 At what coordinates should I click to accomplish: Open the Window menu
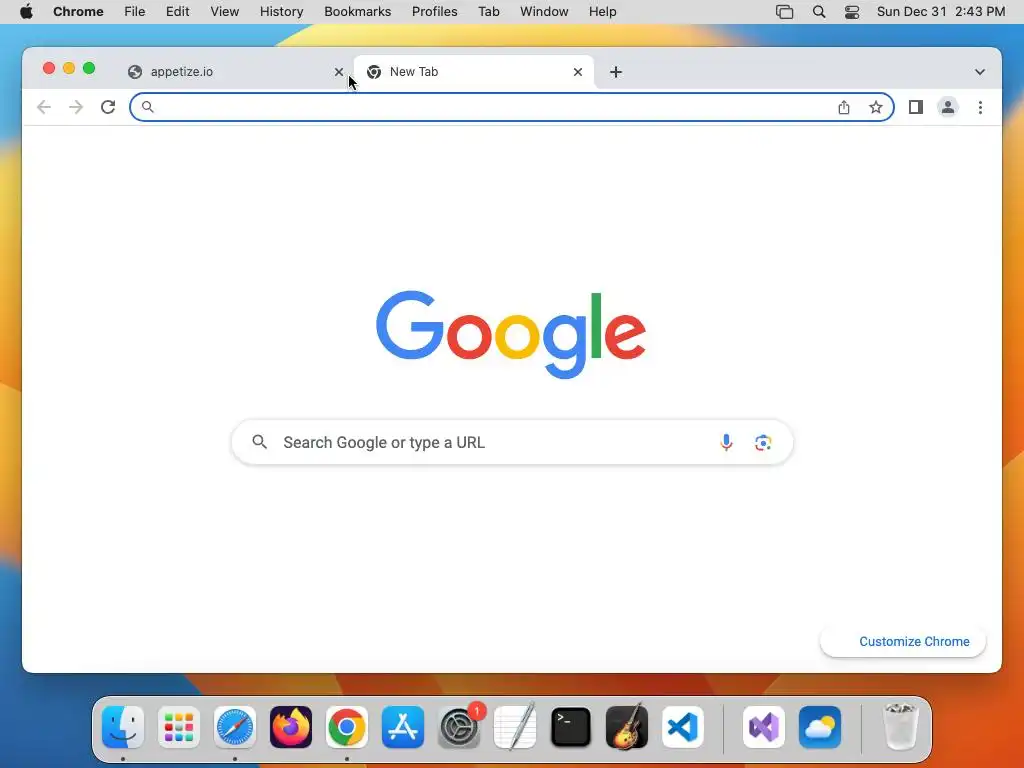pos(544,12)
